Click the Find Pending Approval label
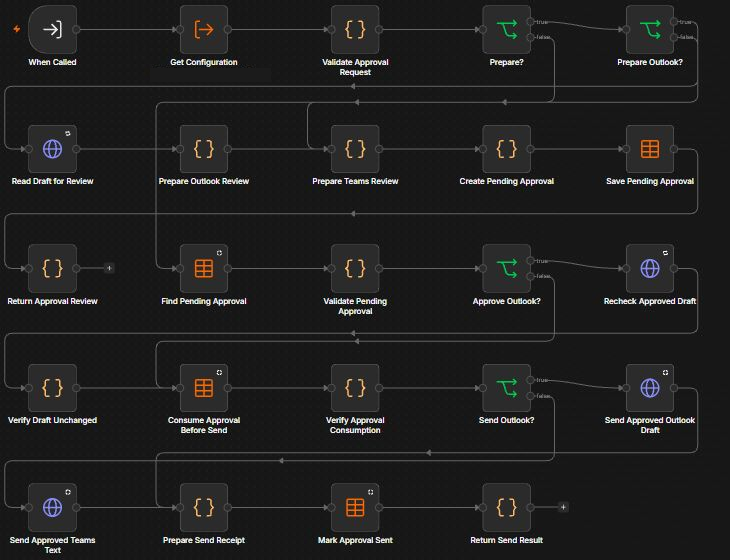Screen dimensions: 730x560 [x=204, y=301]
